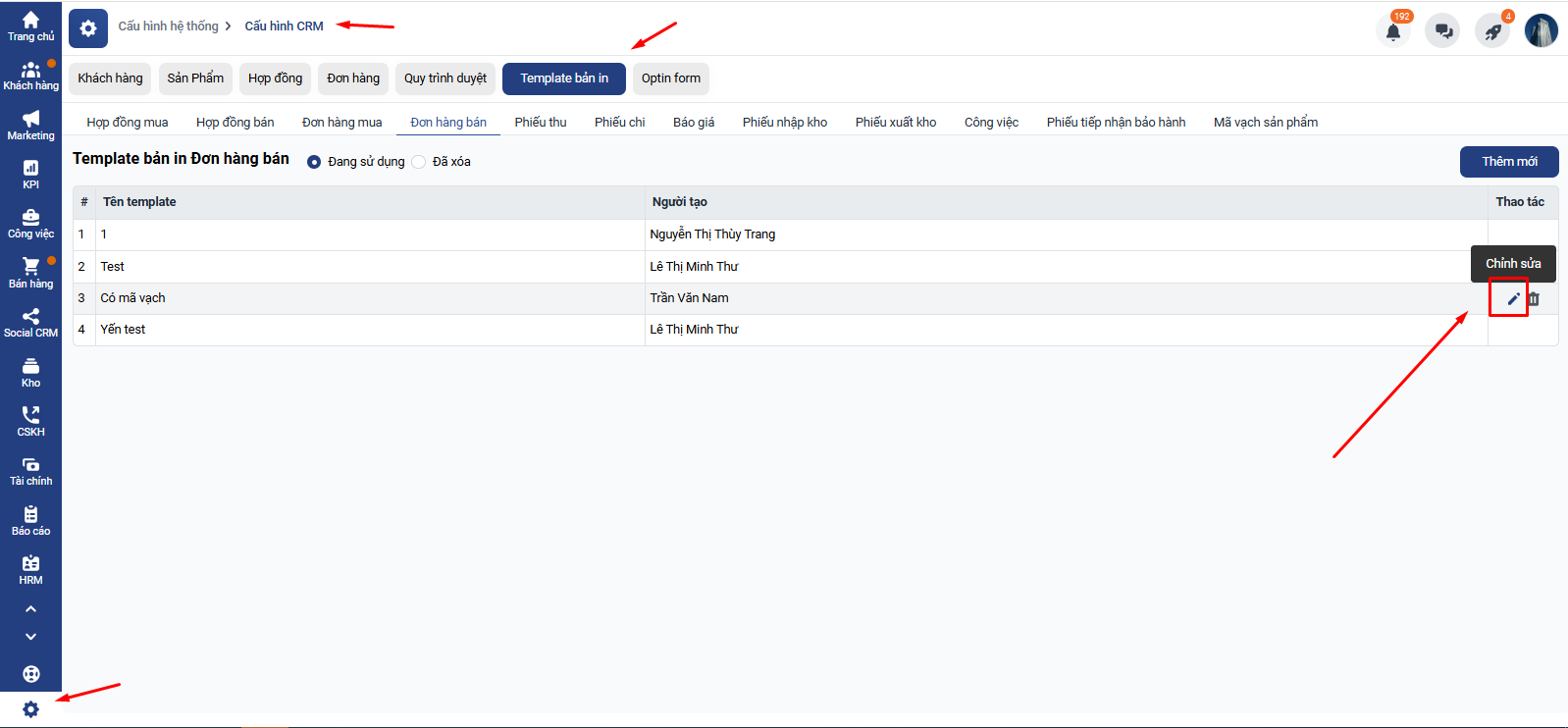Open the help lifebuoy icon in sidebar
Screen dimensions: 1568x728
click(30, 674)
